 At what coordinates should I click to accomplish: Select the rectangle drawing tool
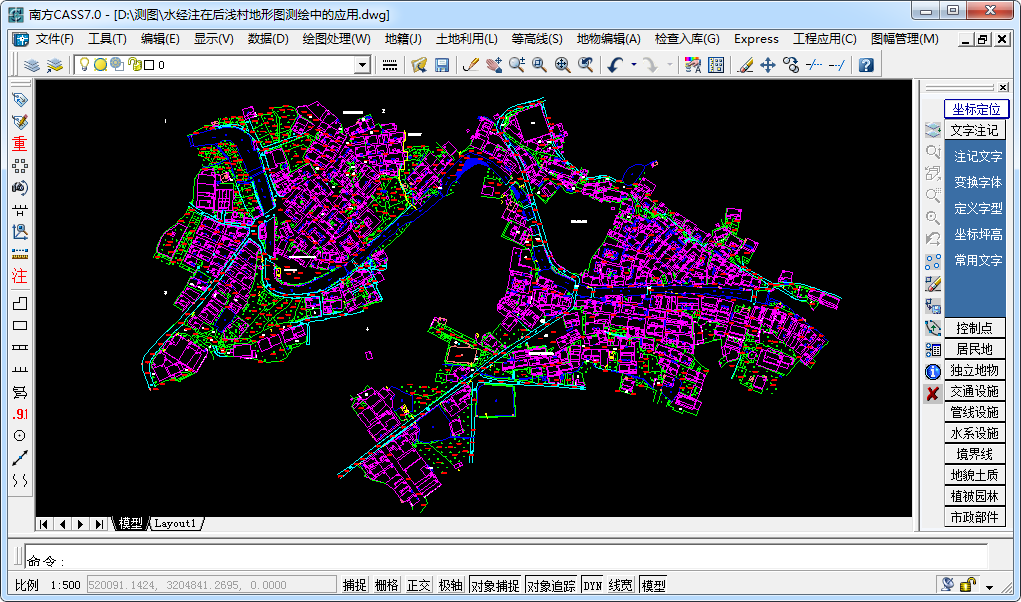pyautogui.click(x=20, y=325)
